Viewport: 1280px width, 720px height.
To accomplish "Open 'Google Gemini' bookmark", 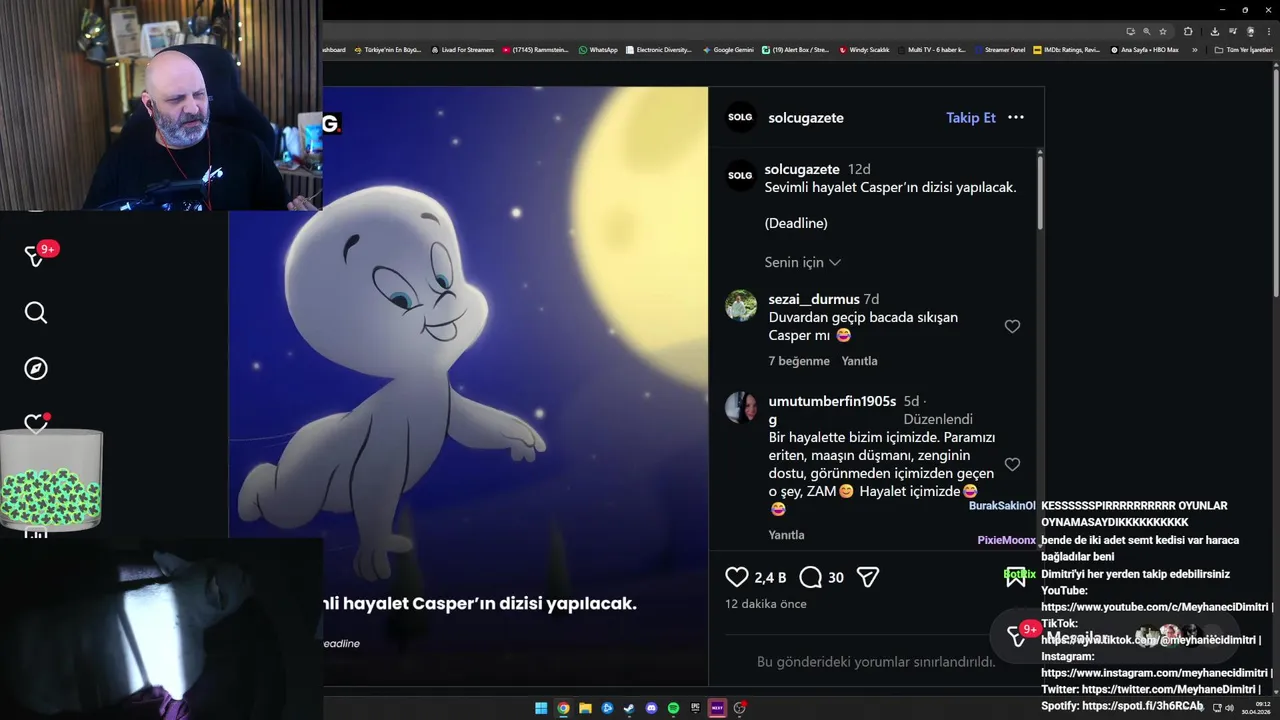I will pos(728,50).
